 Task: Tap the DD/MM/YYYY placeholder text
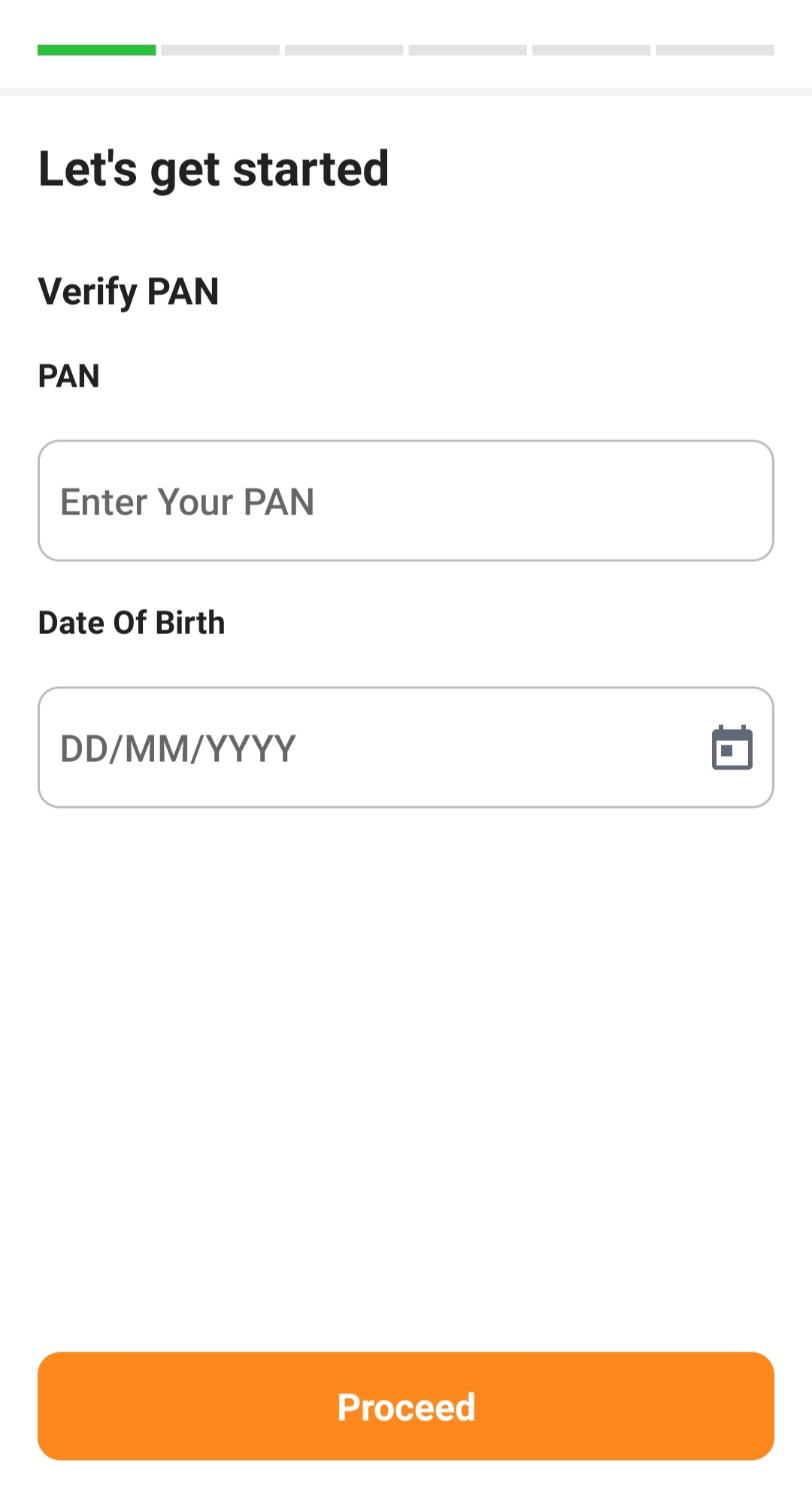178,749
